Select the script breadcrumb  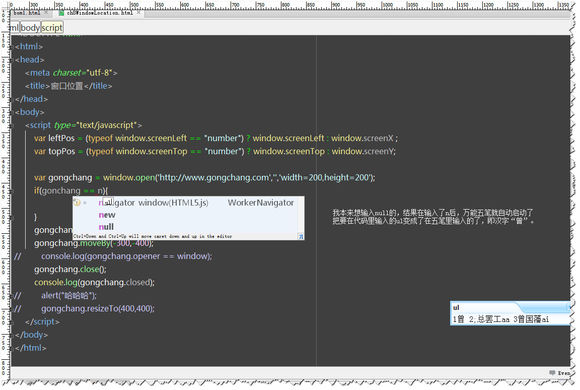(52, 28)
